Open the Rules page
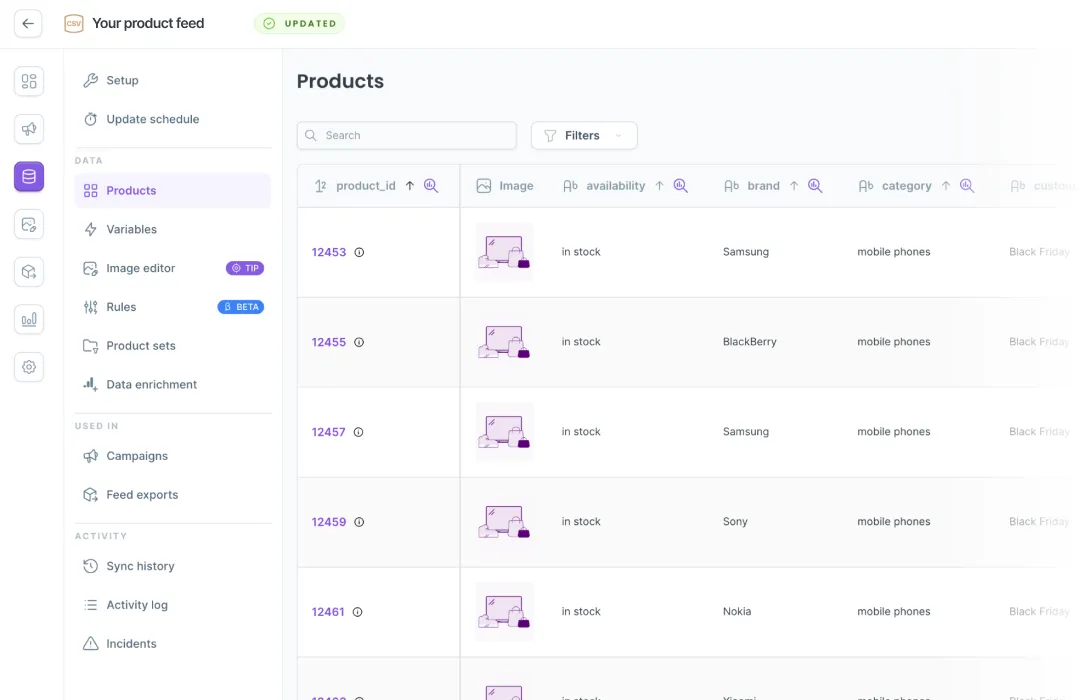The width and height of the screenshot is (1088, 700). (173, 307)
